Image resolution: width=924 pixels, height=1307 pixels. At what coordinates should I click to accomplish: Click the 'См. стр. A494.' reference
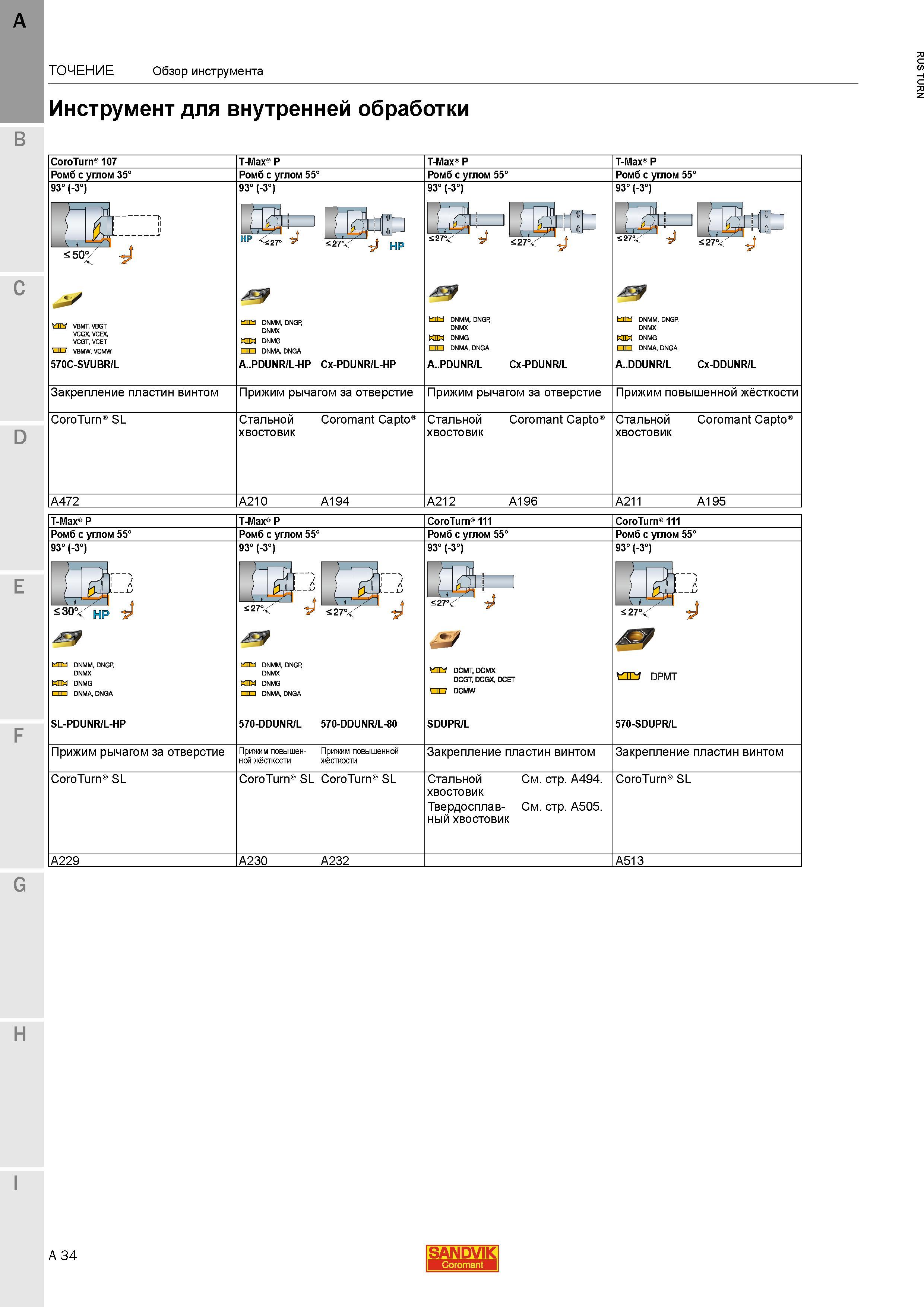[x=561, y=779]
